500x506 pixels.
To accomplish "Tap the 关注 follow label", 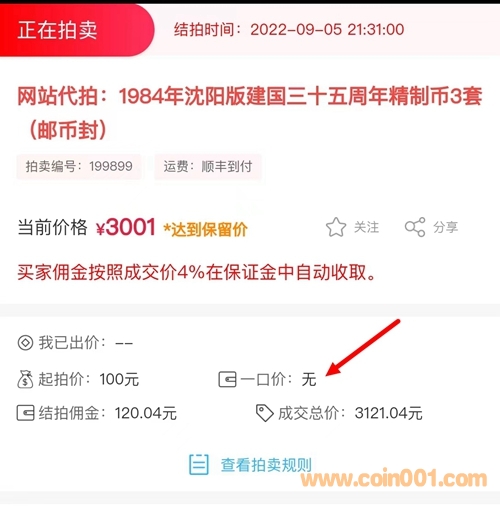I will 366,227.
